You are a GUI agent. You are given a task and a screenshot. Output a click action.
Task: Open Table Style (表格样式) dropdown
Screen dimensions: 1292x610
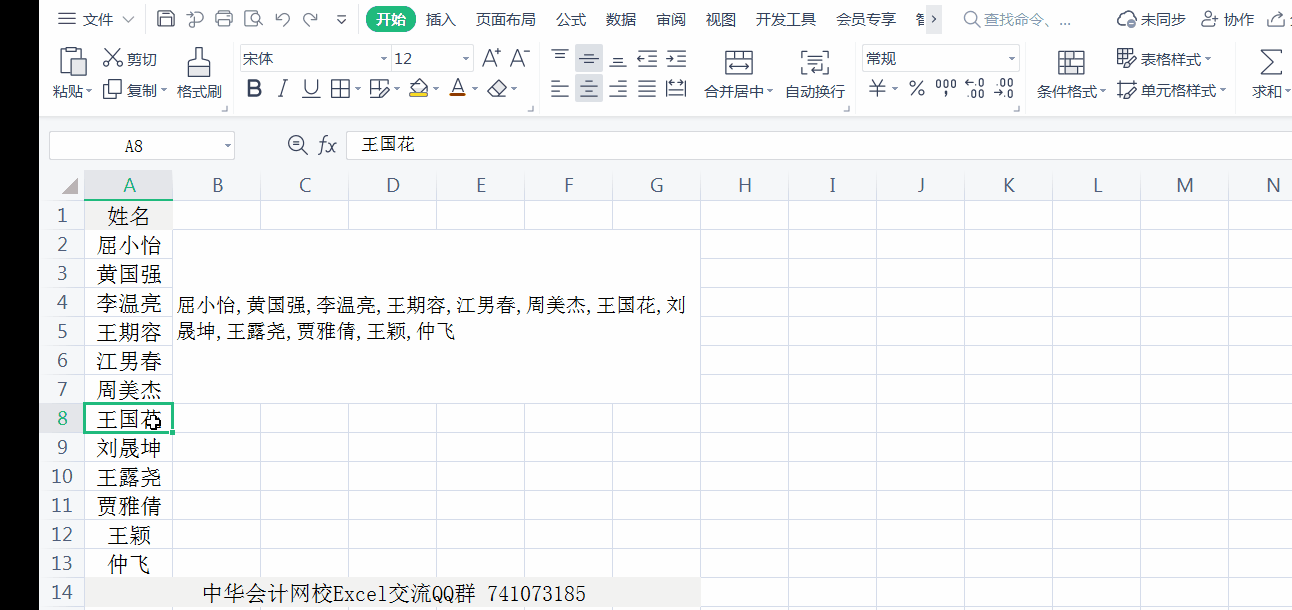coord(1164,59)
